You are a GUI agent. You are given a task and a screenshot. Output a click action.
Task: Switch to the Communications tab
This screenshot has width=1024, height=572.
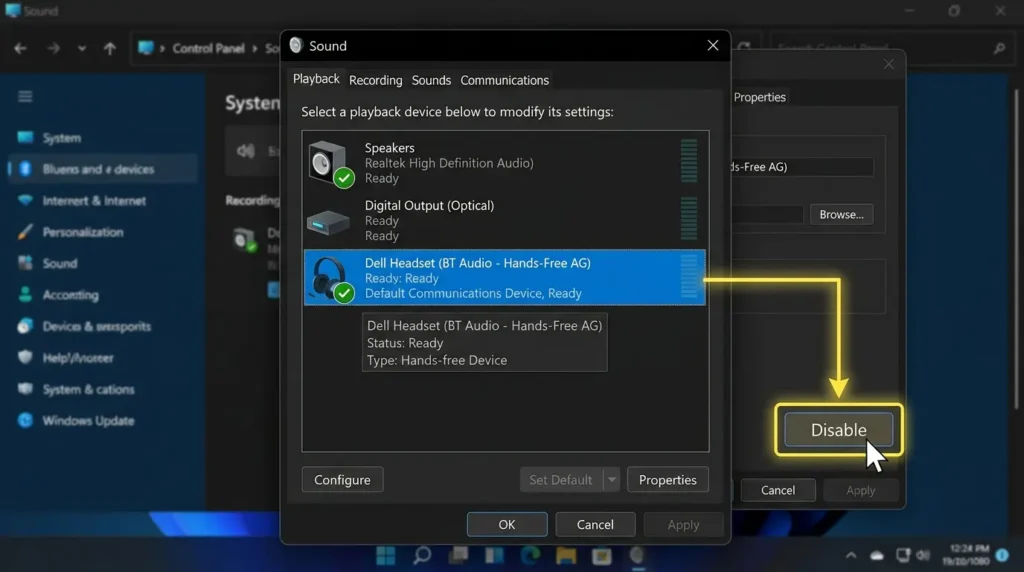tap(504, 80)
